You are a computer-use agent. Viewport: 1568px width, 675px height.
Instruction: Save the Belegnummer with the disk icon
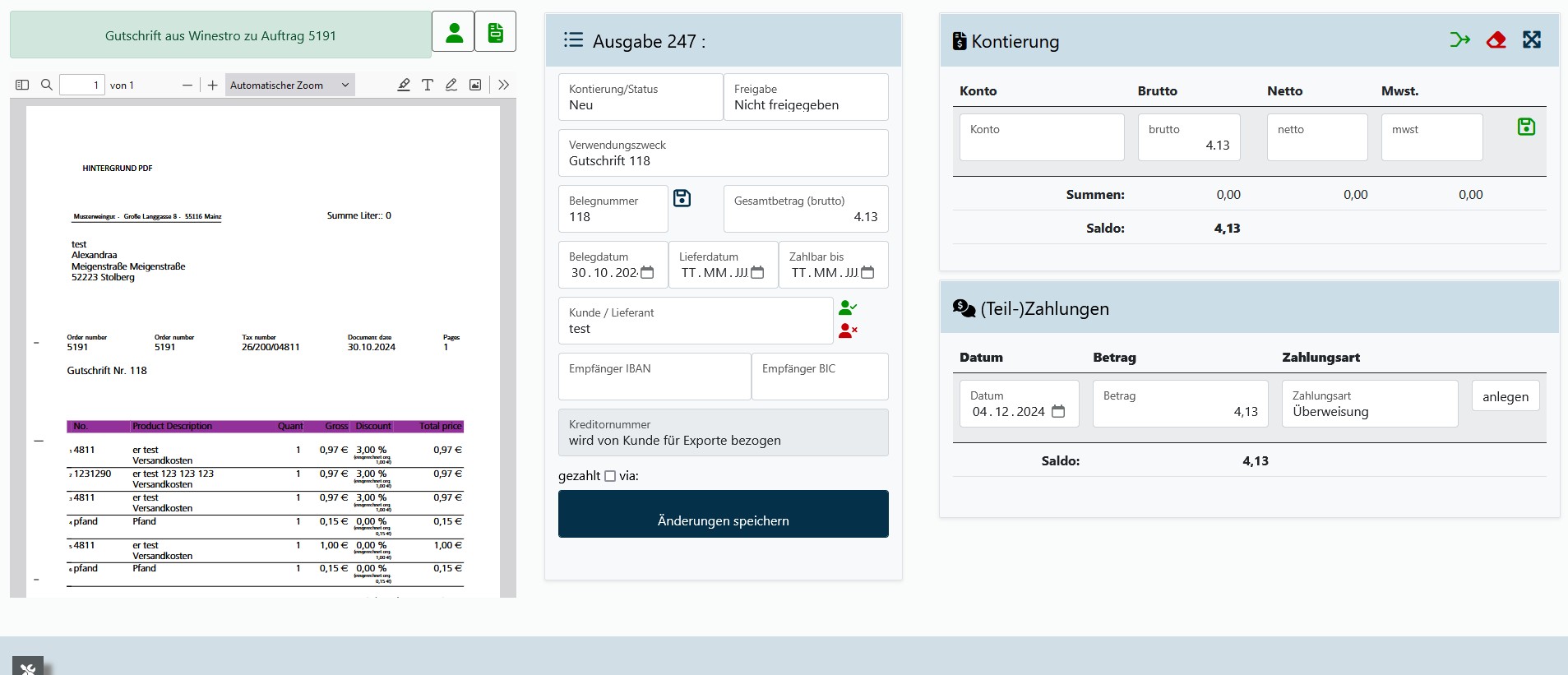(x=682, y=198)
